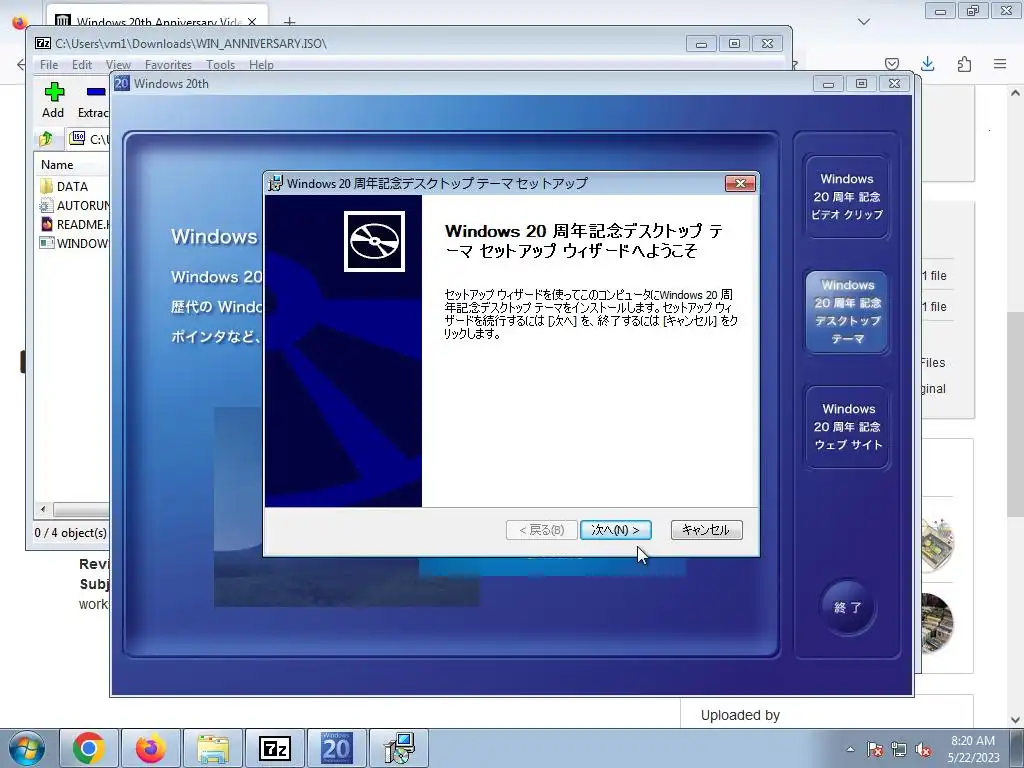Click the setup dialog title bar icon
Image resolution: width=1024 pixels, height=768 pixels.
[x=276, y=183]
